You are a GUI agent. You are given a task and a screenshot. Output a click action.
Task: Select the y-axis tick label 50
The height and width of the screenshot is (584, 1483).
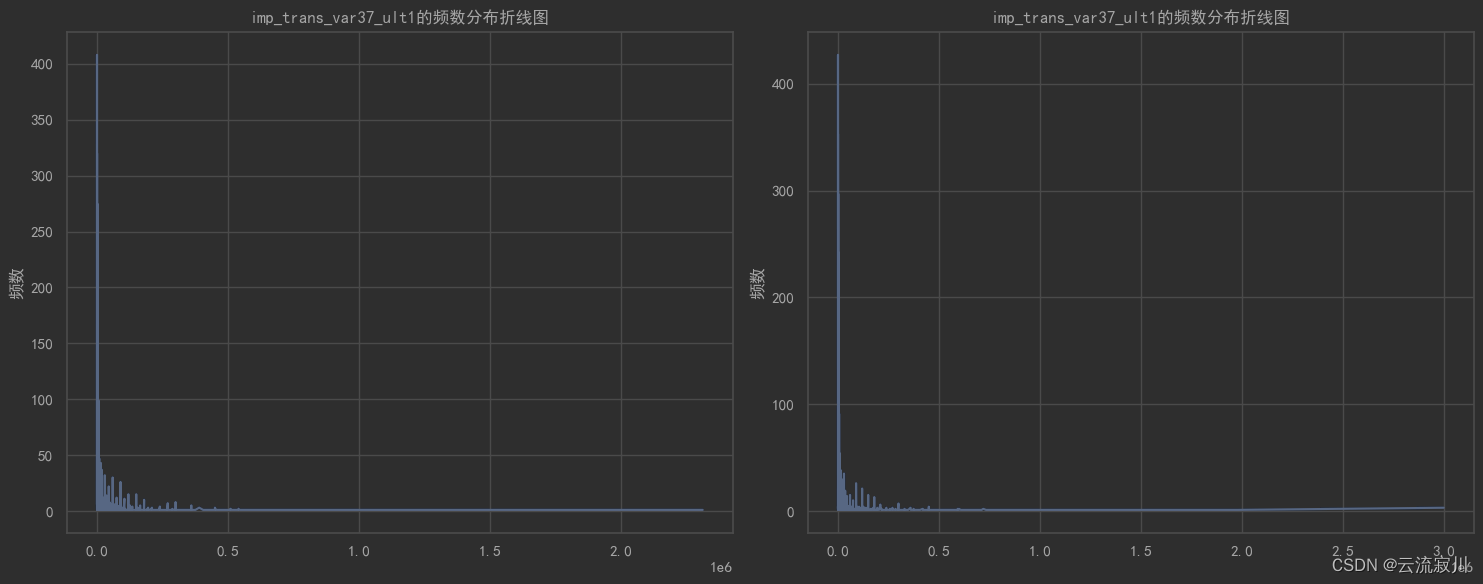[x=45, y=456]
